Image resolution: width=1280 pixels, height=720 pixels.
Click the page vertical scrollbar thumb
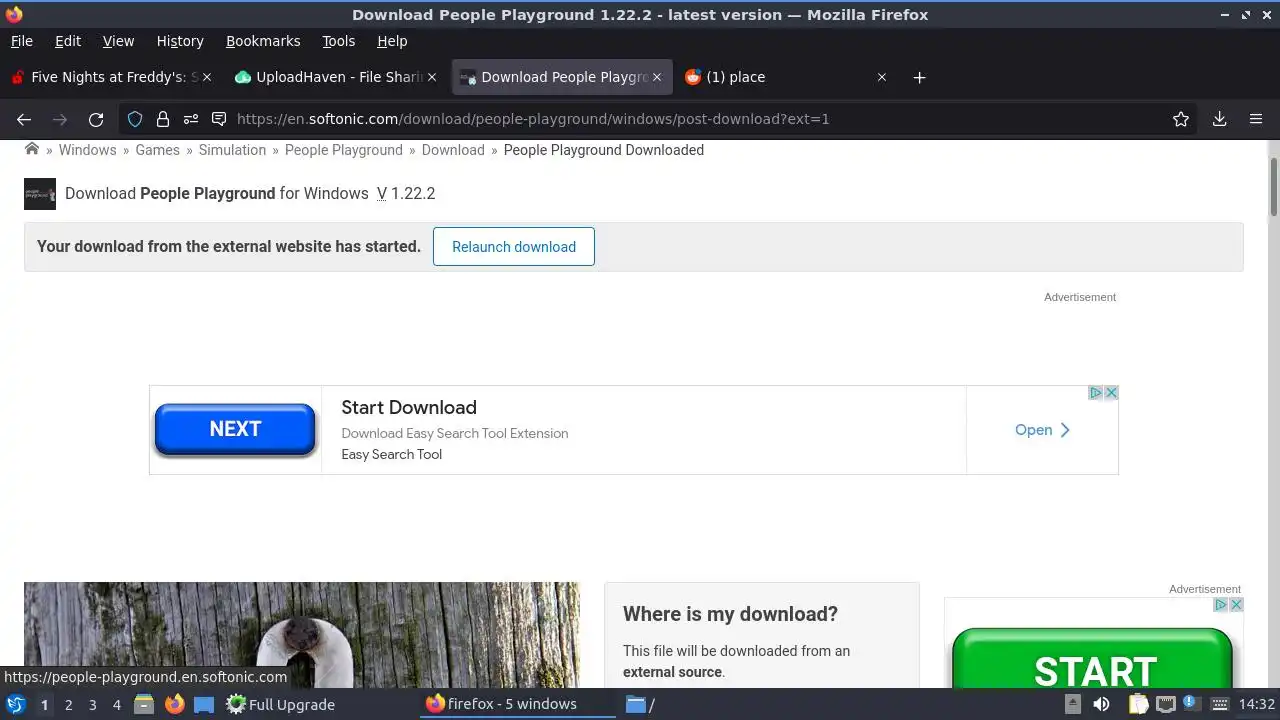[1274, 186]
